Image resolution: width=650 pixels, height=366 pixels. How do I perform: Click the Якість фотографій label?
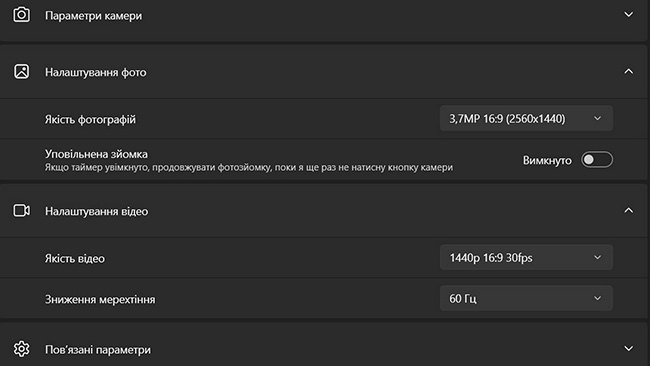pos(90,119)
